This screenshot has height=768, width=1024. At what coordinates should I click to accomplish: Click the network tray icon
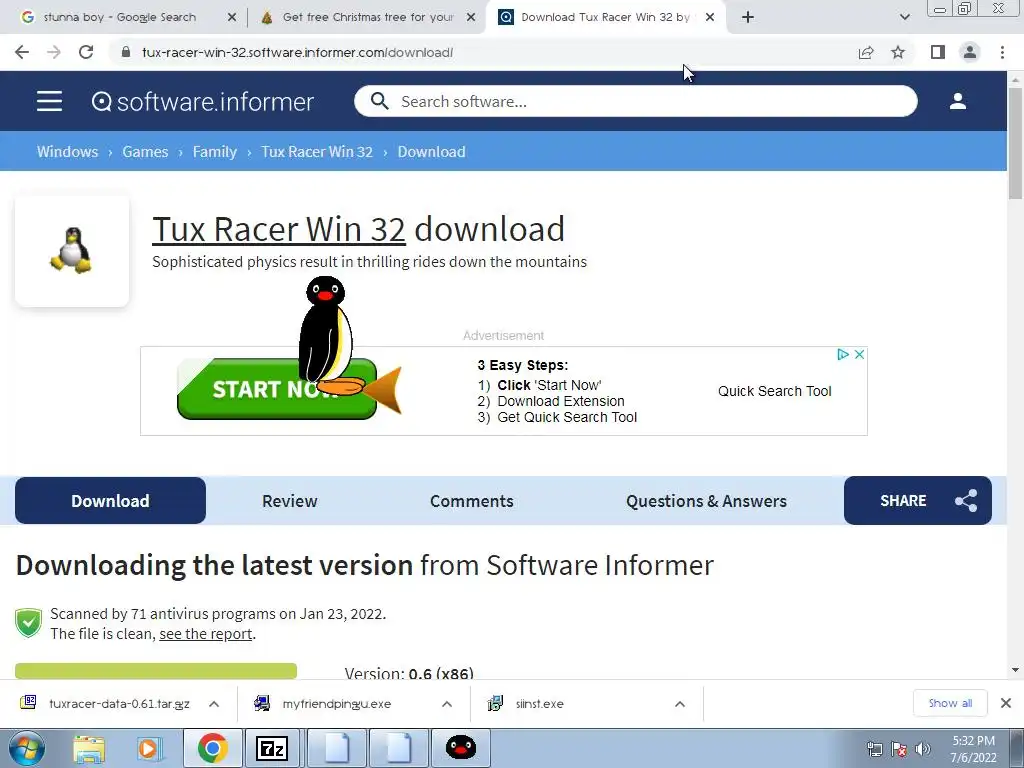click(874, 749)
